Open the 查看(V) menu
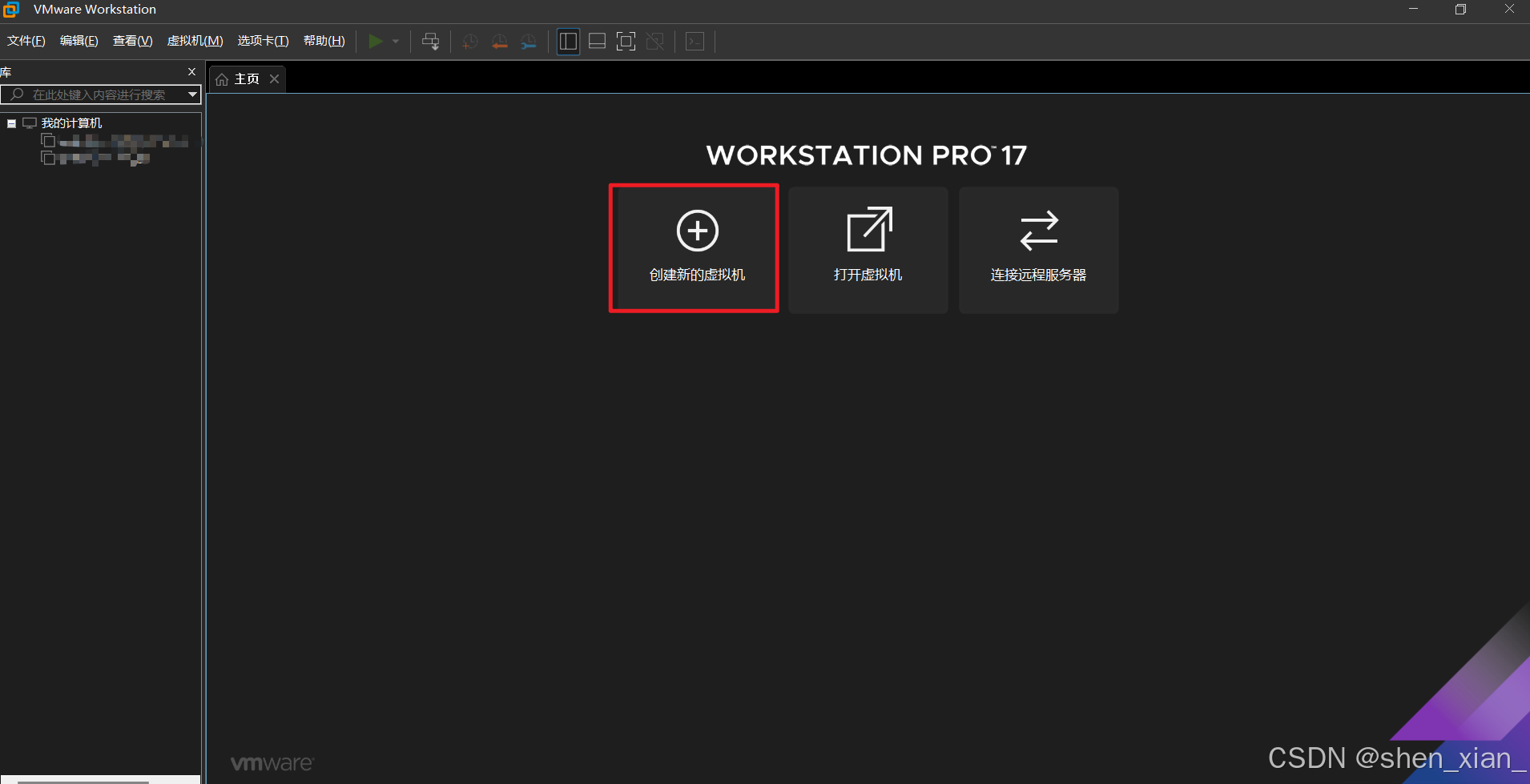This screenshot has height=784, width=1530. click(x=133, y=41)
